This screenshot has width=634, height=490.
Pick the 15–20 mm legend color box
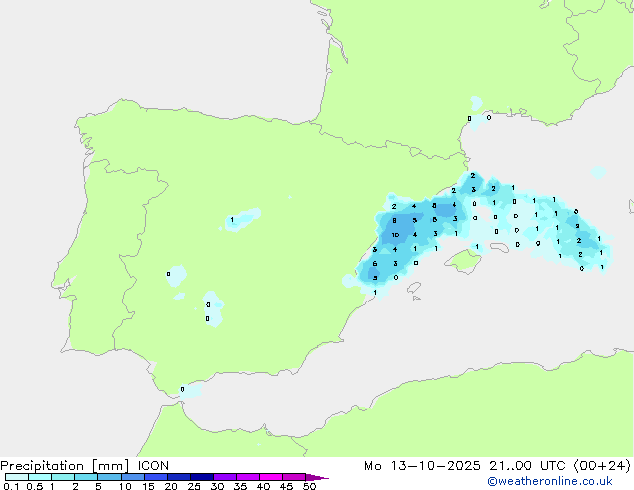click(156, 477)
